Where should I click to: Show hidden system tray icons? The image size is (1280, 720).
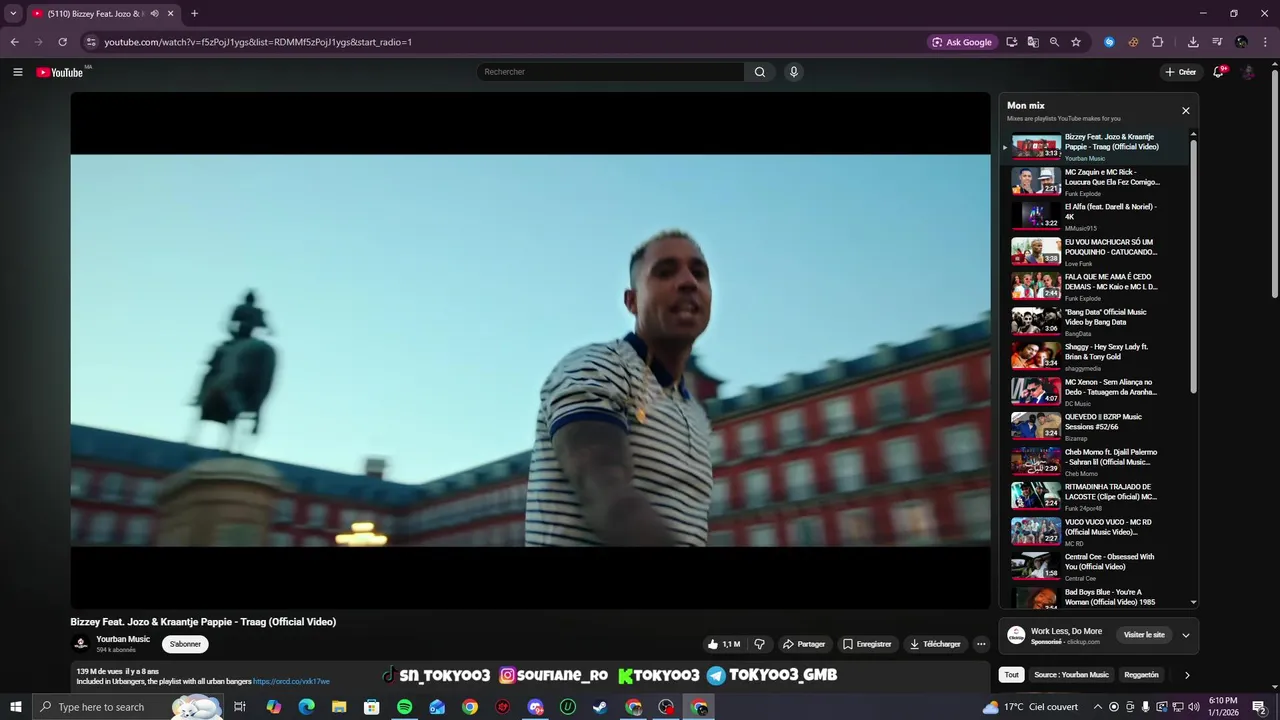pyautogui.click(x=1097, y=707)
